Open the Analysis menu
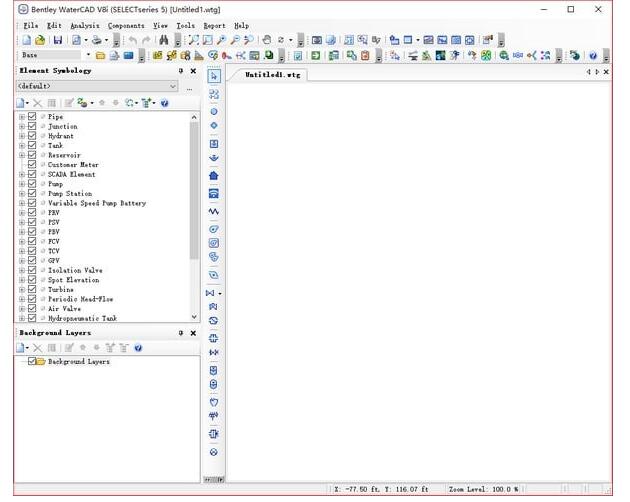 [x=85, y=25]
